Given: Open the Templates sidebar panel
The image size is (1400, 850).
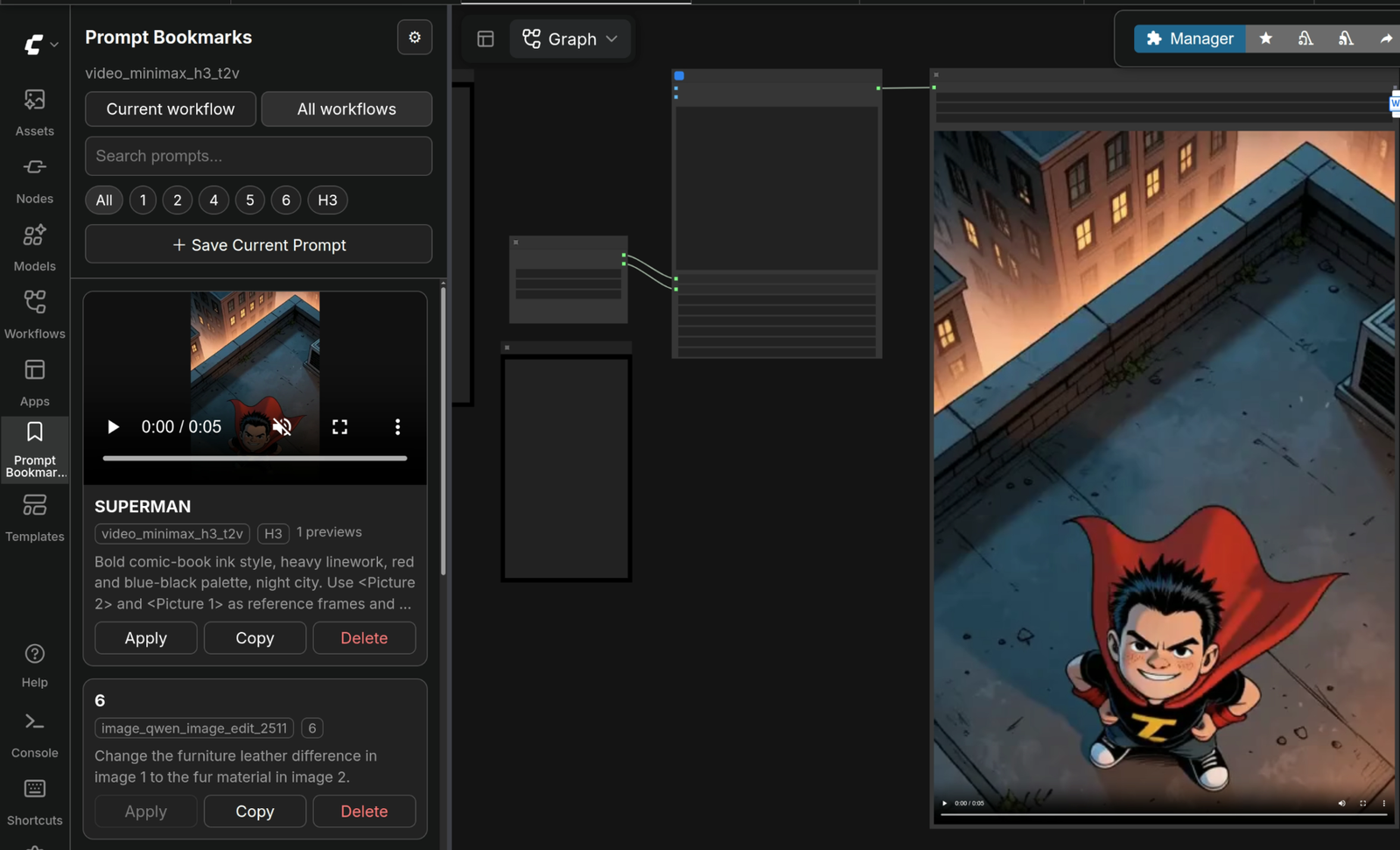Looking at the screenshot, I should coord(34,517).
